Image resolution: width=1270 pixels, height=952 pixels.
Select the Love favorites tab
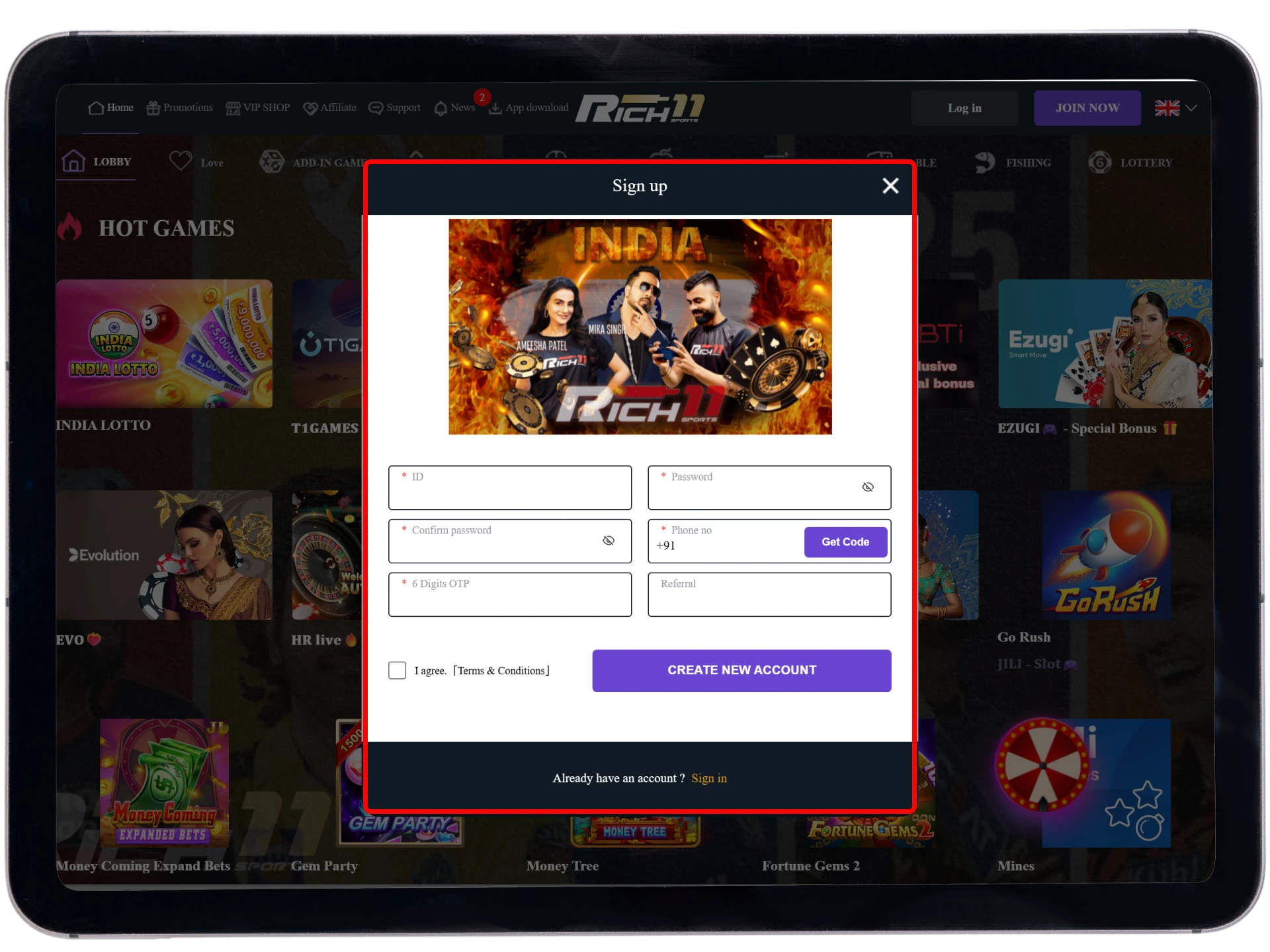click(x=196, y=162)
